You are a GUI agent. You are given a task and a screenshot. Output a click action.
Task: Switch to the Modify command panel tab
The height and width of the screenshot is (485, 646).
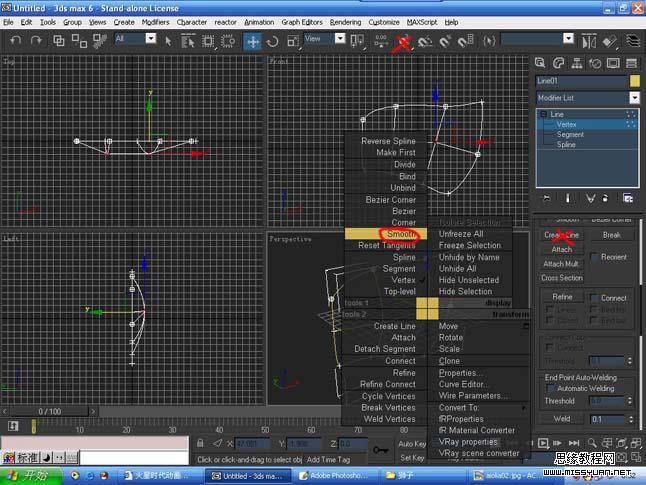(x=558, y=63)
